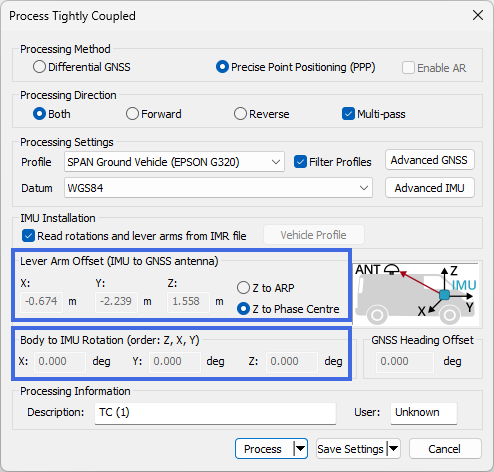Open Advanced GNSS settings

click(430, 160)
